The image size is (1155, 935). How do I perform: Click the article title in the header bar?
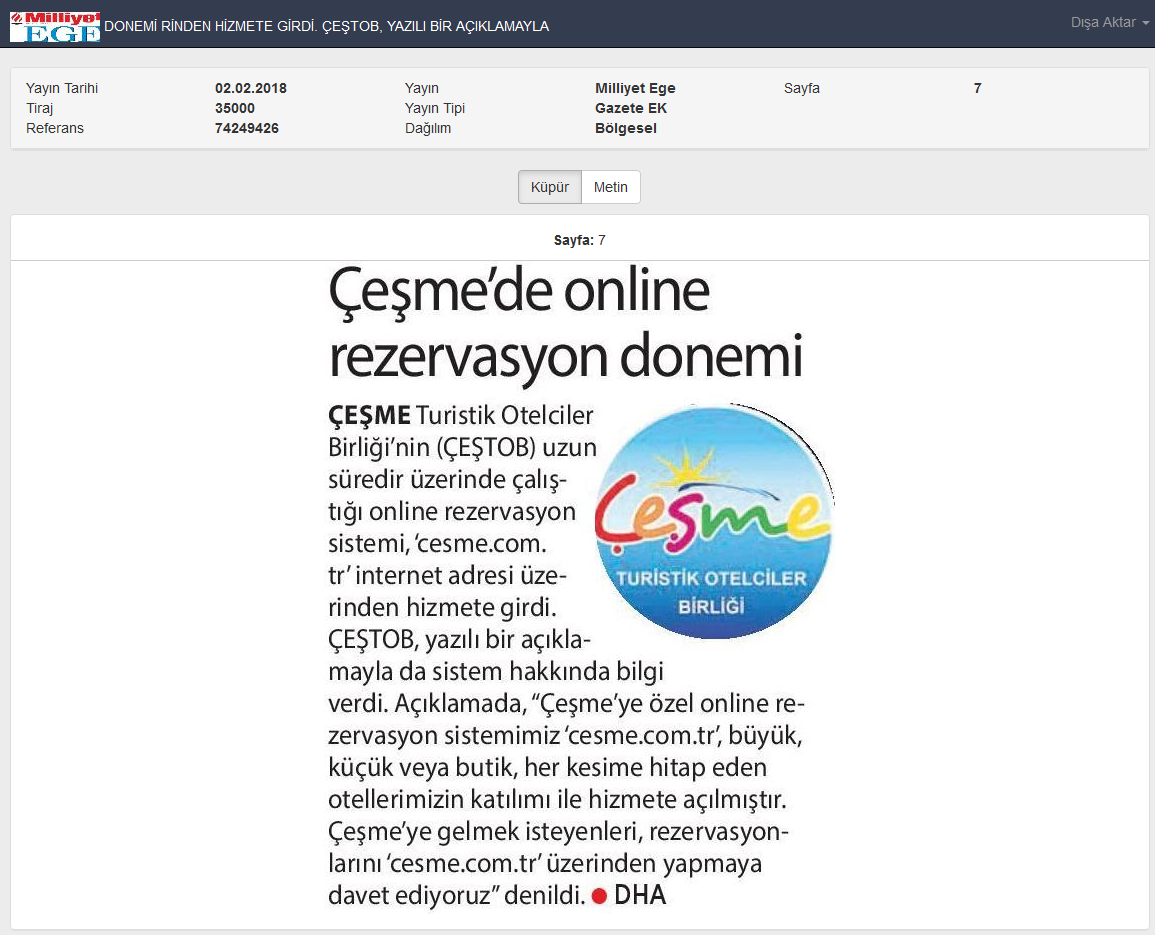click(x=326, y=27)
